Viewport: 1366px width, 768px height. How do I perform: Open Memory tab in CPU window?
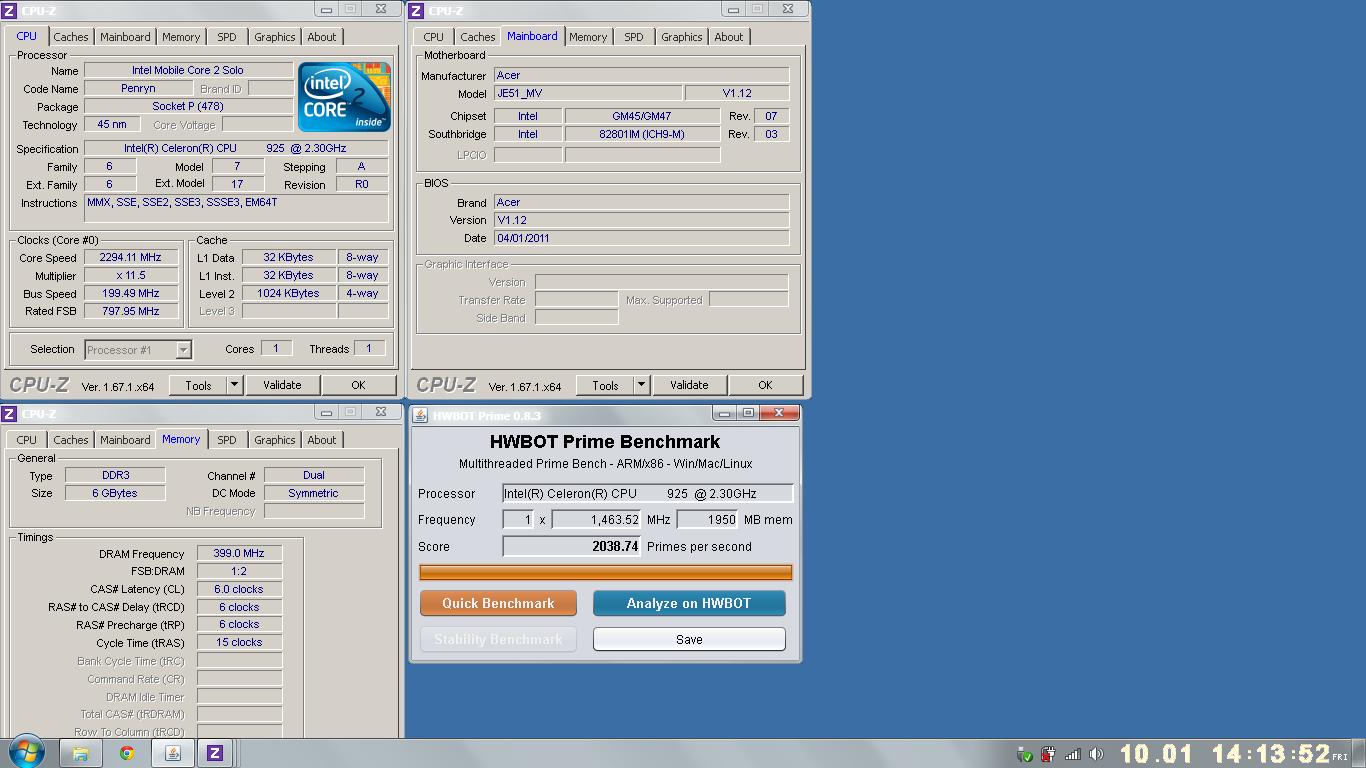click(181, 37)
